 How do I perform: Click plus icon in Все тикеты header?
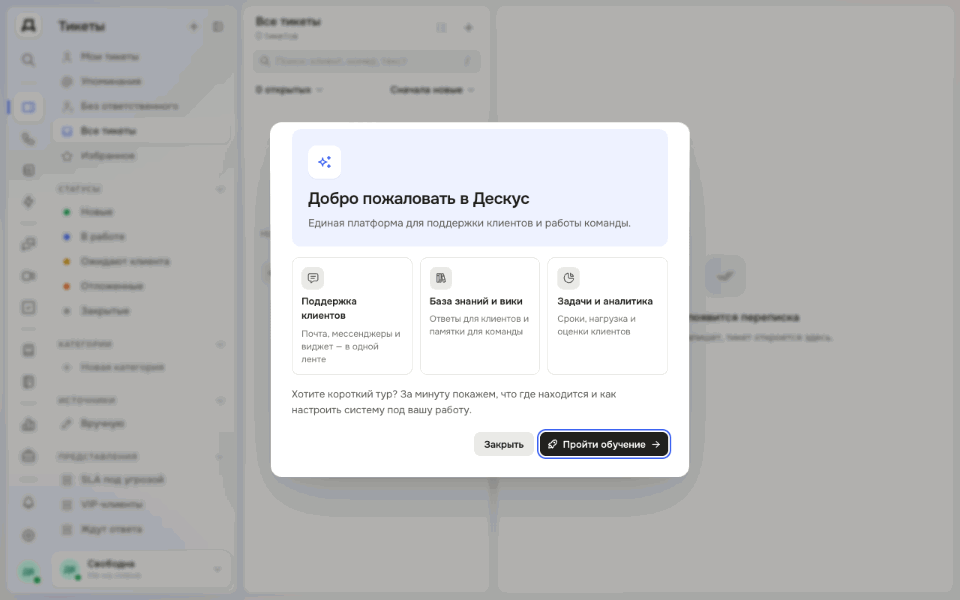tap(468, 28)
